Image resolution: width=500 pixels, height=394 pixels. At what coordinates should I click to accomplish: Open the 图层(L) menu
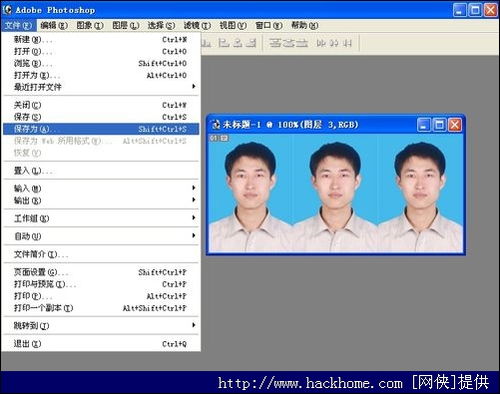125,25
